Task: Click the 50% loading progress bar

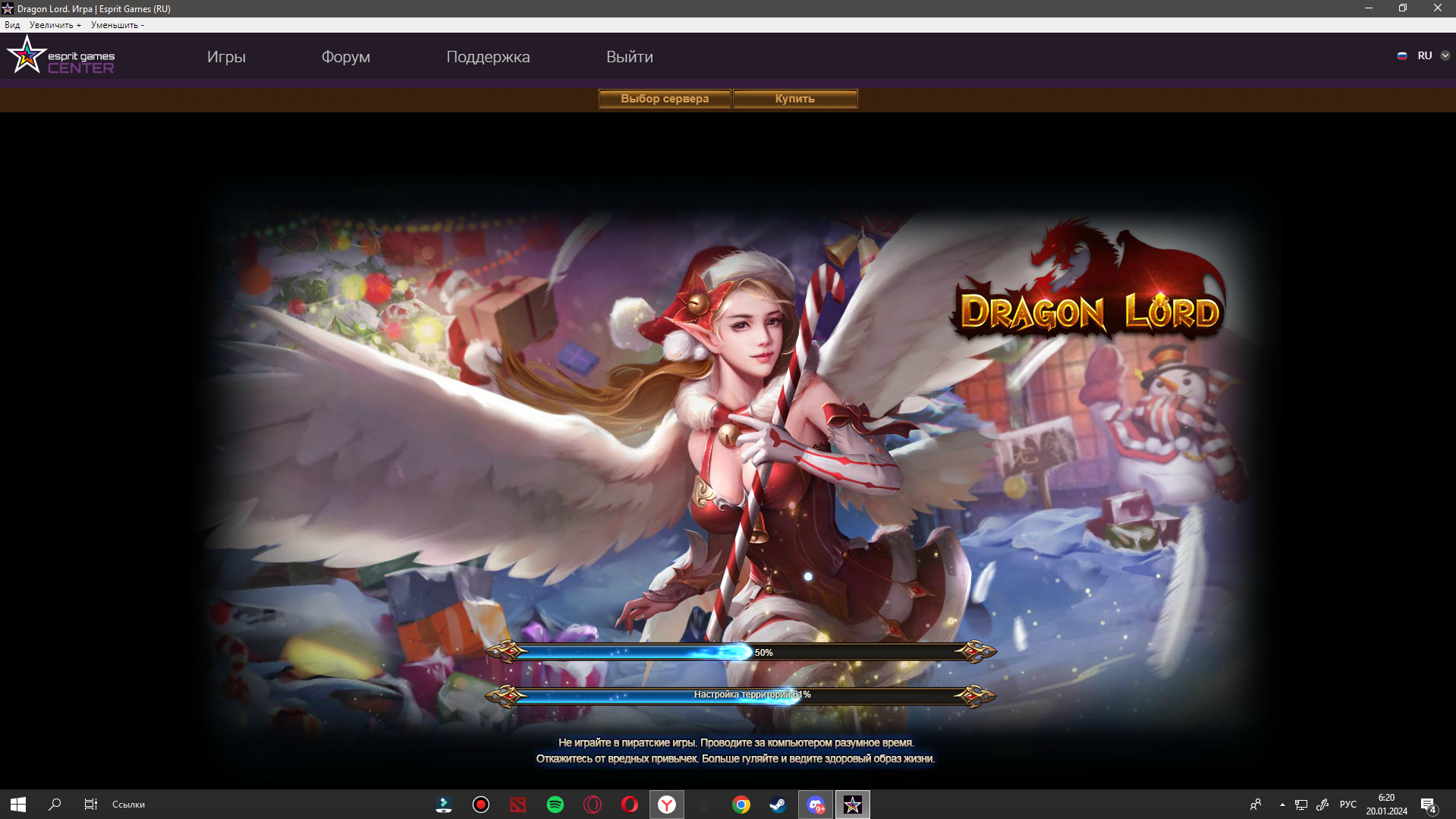Action: click(741, 652)
